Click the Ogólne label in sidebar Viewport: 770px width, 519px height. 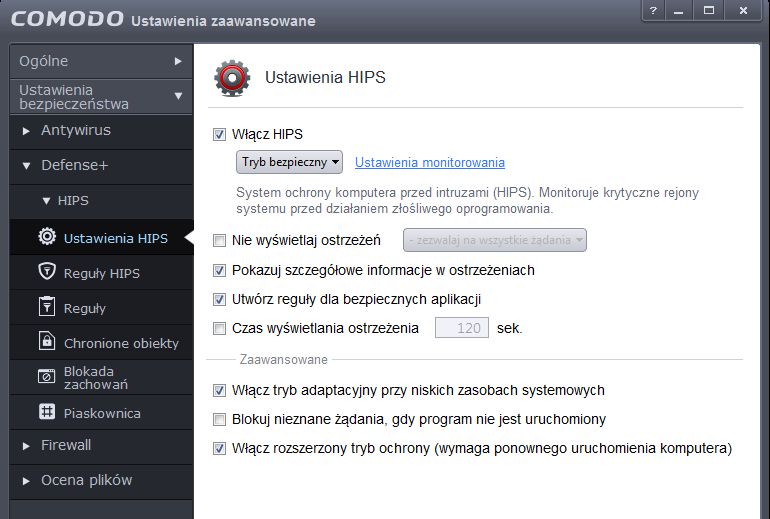[44, 61]
